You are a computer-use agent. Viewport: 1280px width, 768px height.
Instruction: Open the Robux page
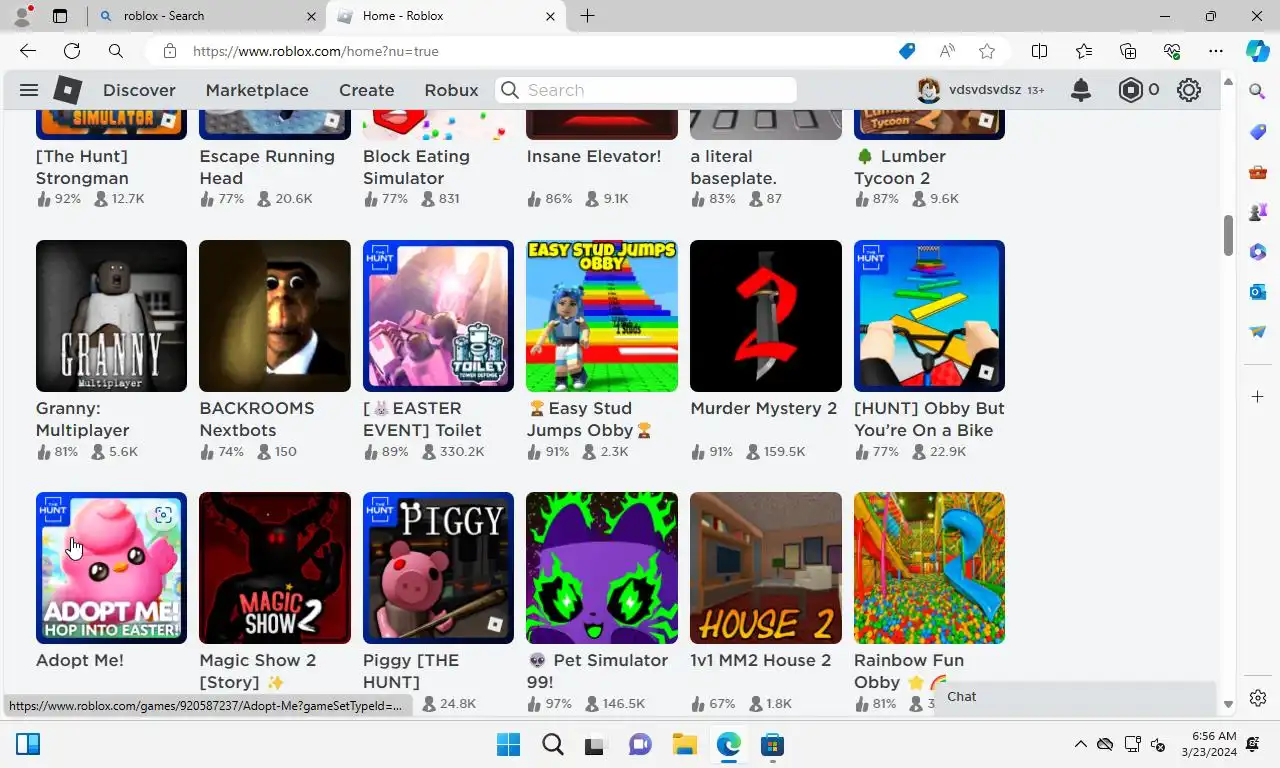(x=451, y=90)
